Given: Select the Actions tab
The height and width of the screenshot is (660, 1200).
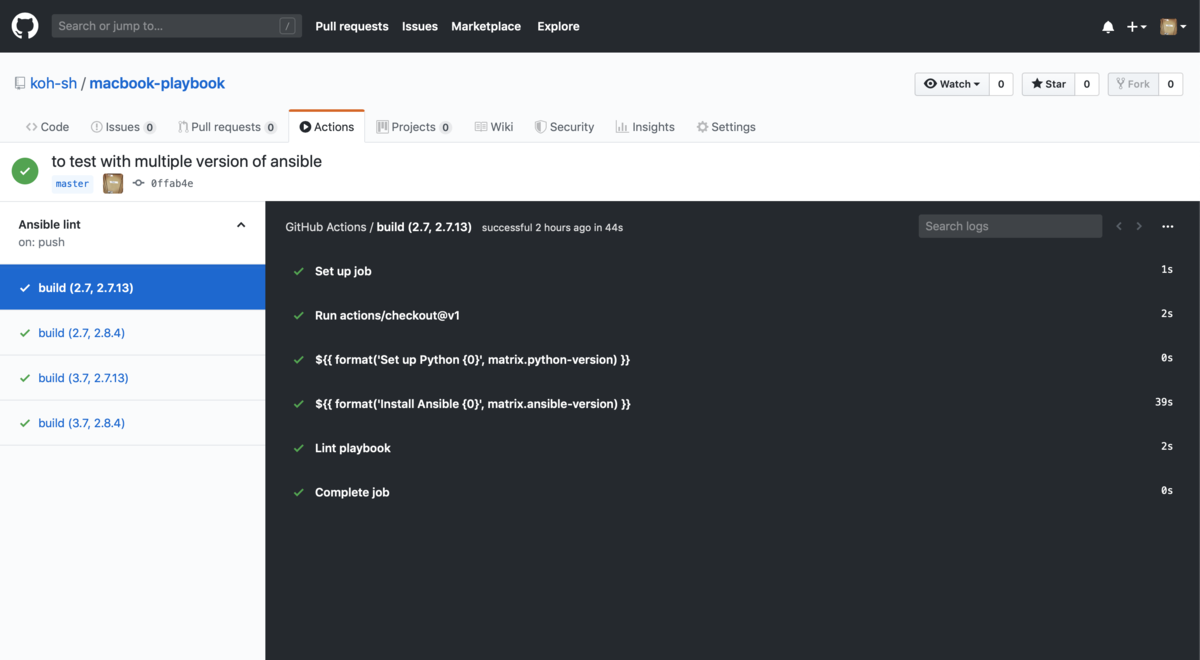Looking at the screenshot, I should [x=327, y=127].
